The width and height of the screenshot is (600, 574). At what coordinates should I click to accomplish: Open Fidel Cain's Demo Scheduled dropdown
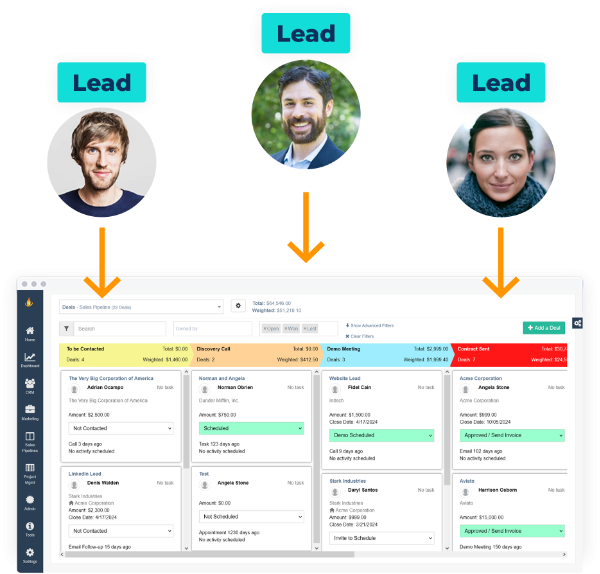pyautogui.click(x=380, y=436)
